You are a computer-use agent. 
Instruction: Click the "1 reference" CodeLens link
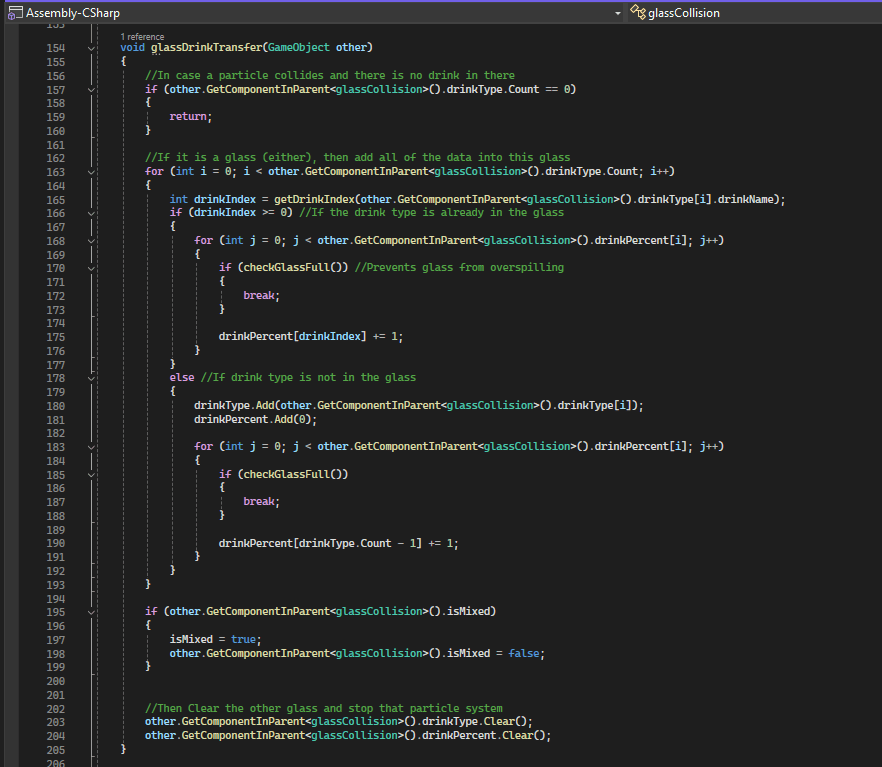pyautogui.click(x=141, y=36)
